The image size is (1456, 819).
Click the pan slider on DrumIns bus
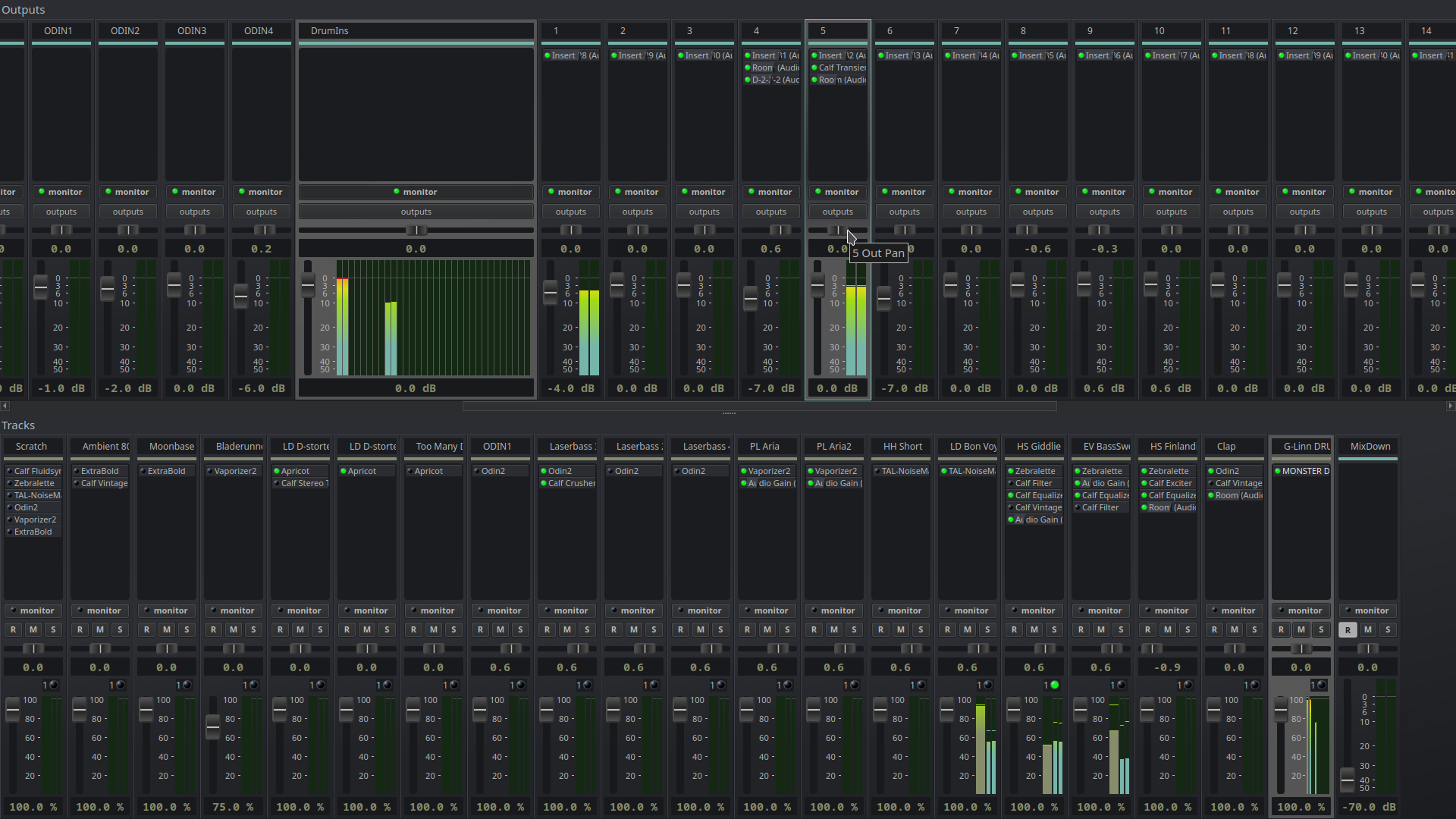coord(416,230)
